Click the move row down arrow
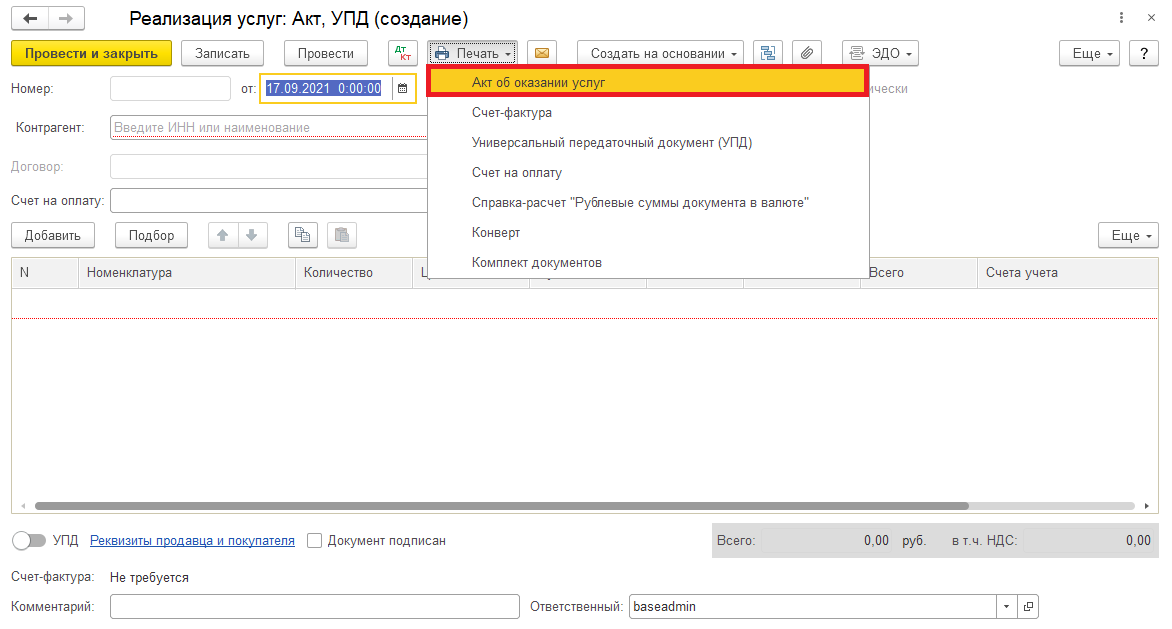 pyautogui.click(x=251, y=235)
